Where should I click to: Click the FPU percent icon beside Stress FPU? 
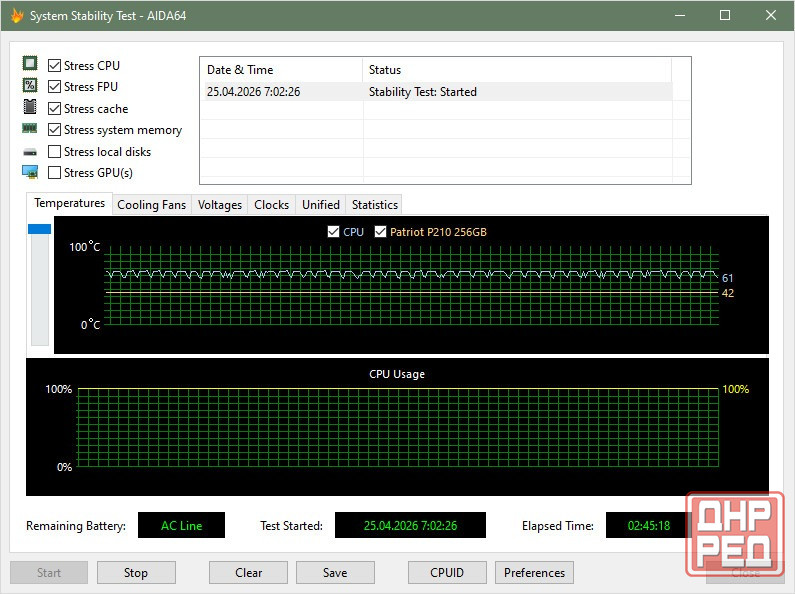30,86
